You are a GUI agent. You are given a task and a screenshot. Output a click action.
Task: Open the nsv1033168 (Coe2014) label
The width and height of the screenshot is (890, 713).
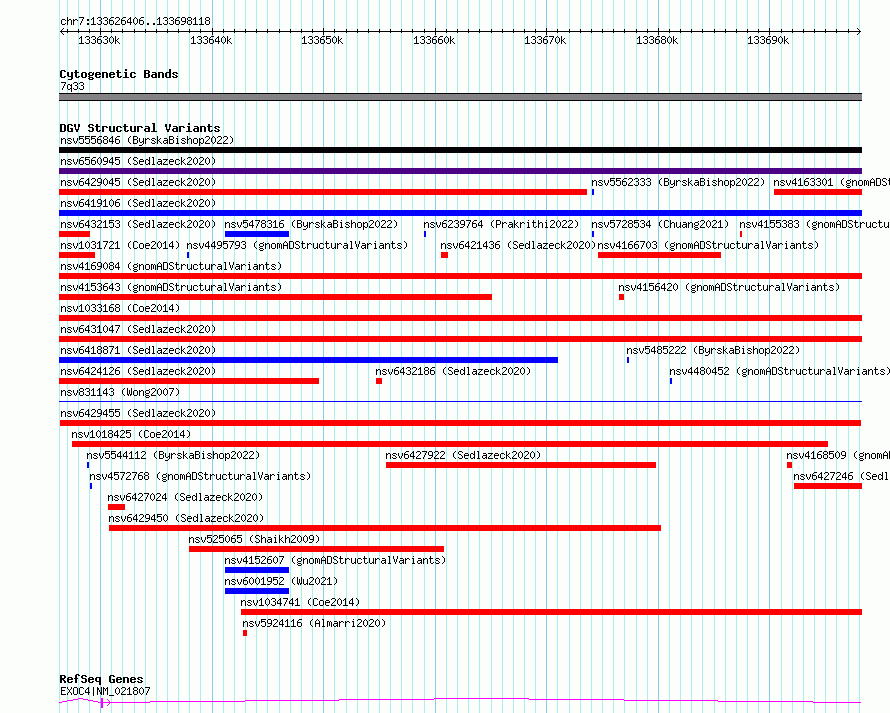[120, 308]
